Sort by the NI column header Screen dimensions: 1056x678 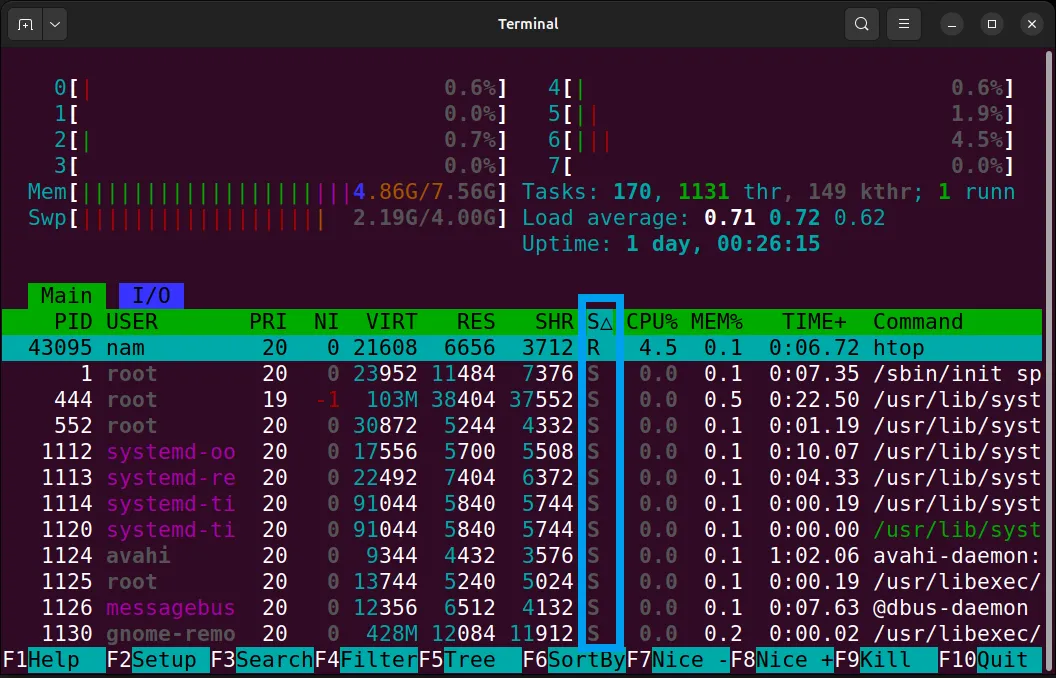[327, 322]
